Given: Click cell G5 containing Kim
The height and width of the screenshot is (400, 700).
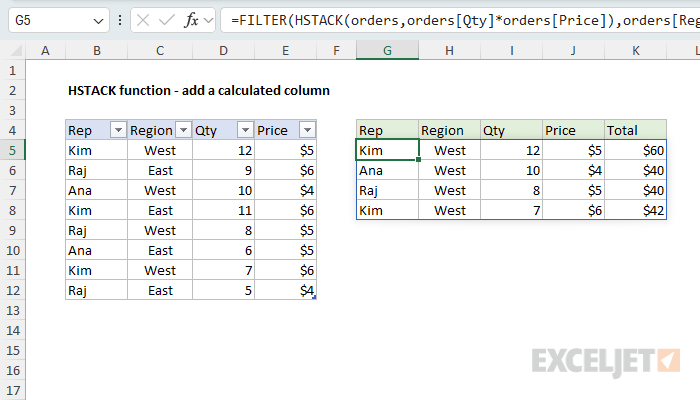Looking at the screenshot, I should click(x=387, y=150).
